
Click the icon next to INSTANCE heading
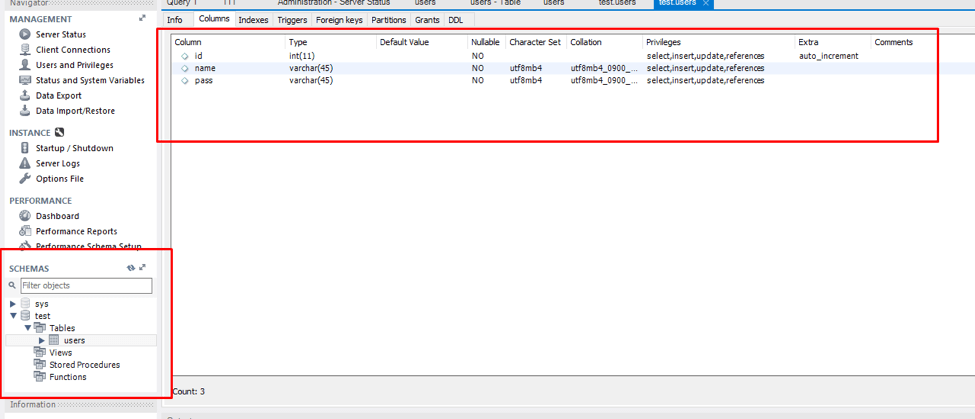60,132
